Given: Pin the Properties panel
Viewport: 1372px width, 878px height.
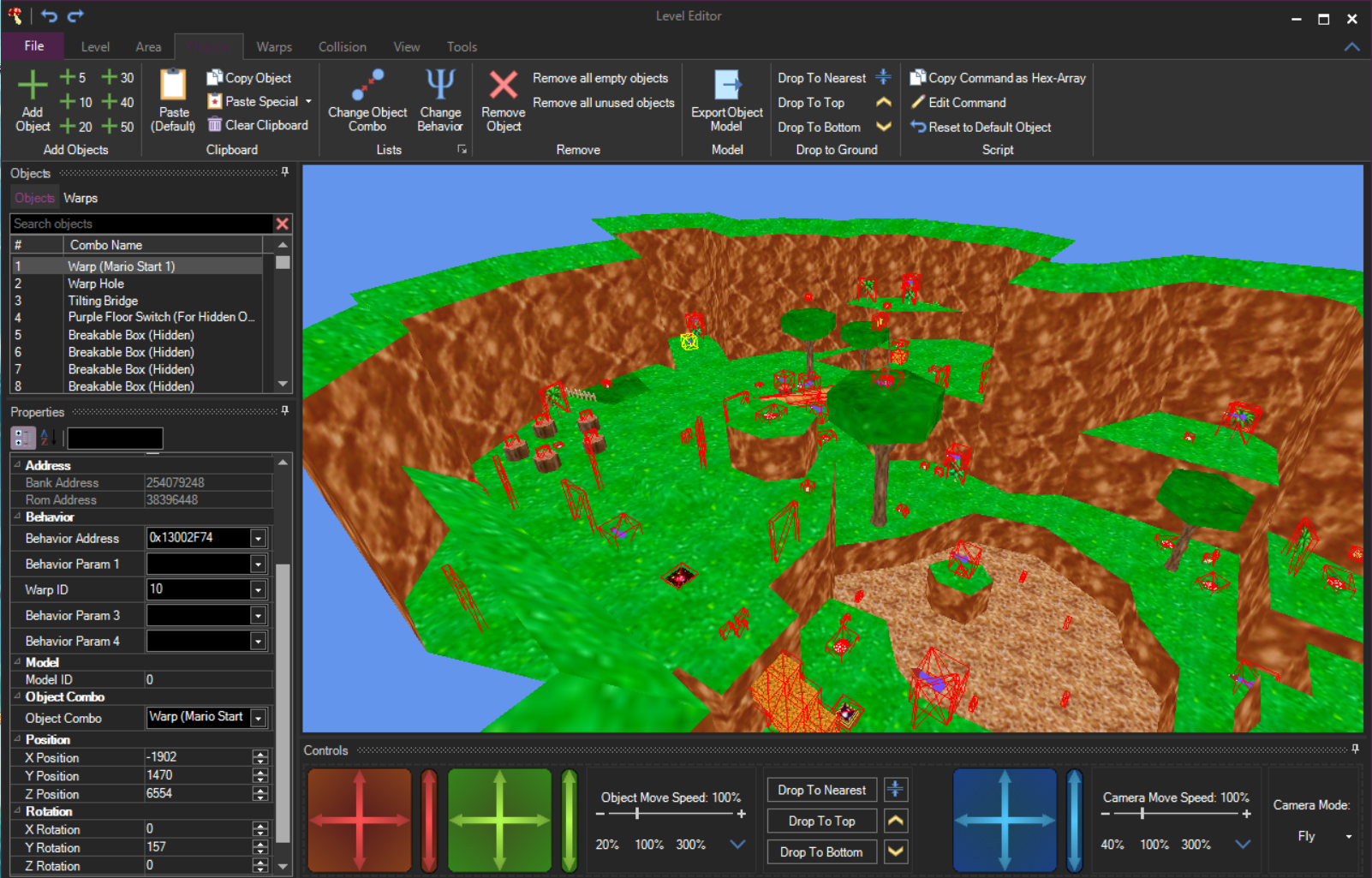Looking at the screenshot, I should [285, 411].
